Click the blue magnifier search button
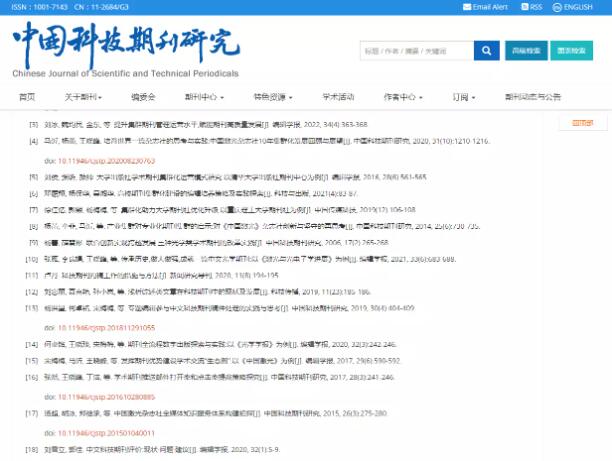 point(487,50)
